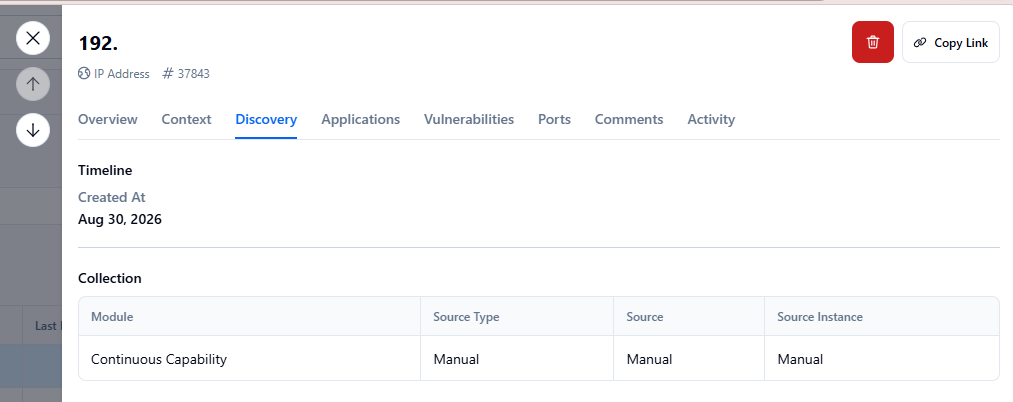Open the Applications tab
The width and height of the screenshot is (1013, 402).
pos(360,120)
